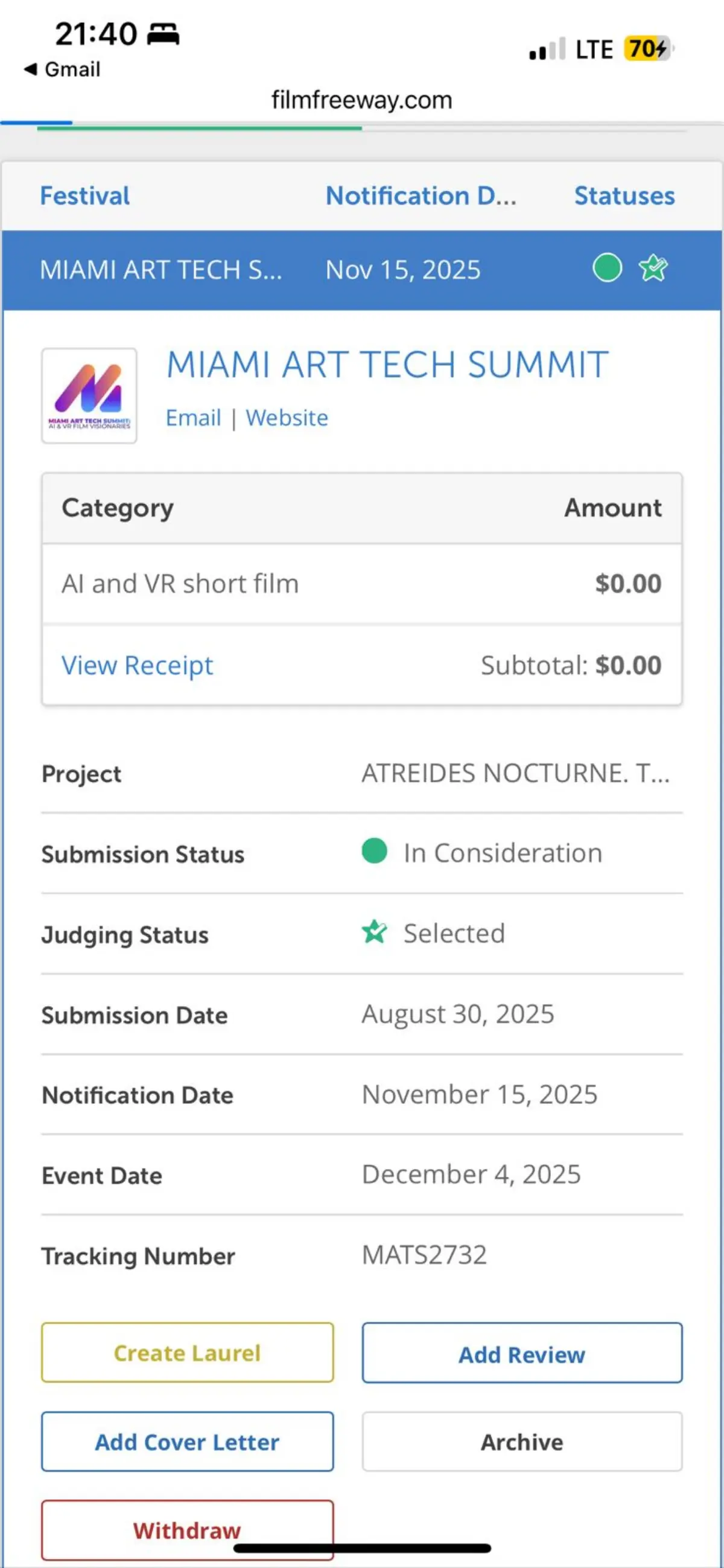Open the View Receipt link
724x1568 pixels.
(x=138, y=665)
